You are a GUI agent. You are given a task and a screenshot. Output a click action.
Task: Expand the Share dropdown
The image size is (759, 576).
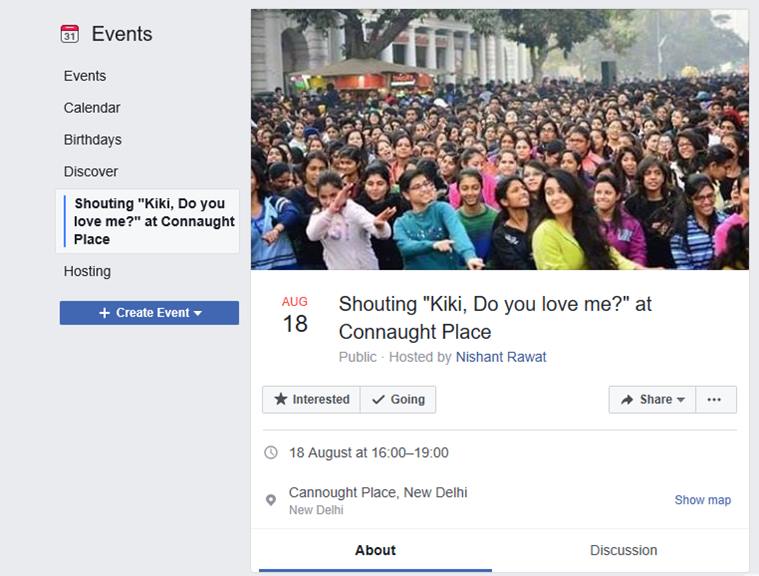coord(653,399)
